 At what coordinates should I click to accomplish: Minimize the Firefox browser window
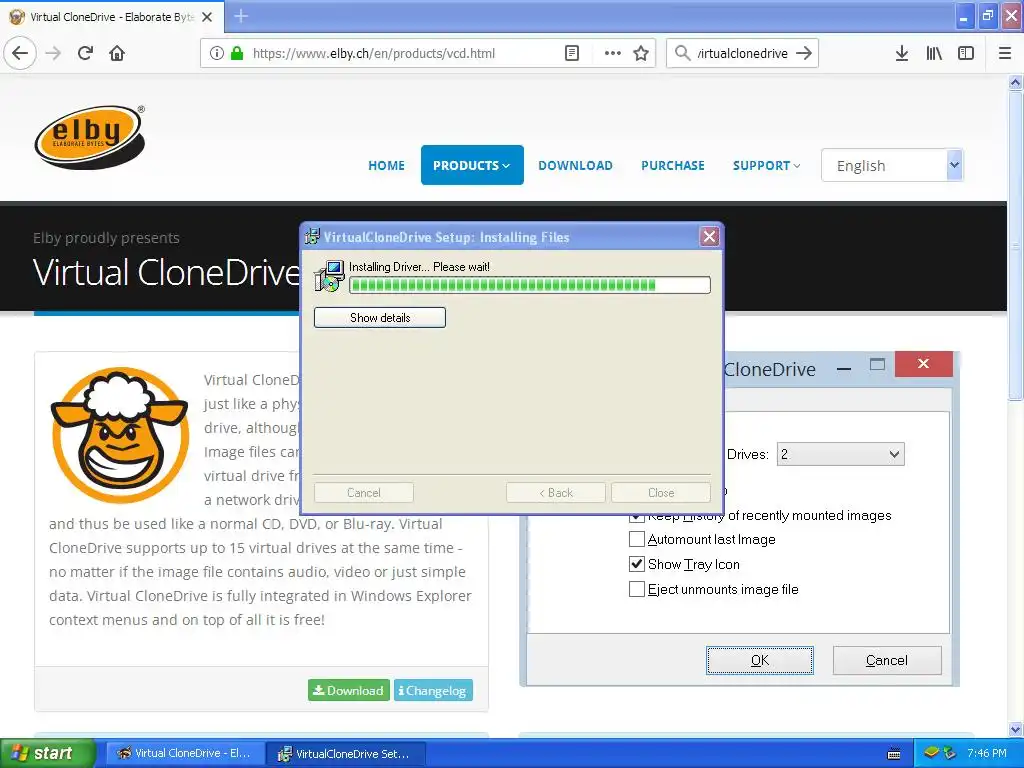click(964, 16)
